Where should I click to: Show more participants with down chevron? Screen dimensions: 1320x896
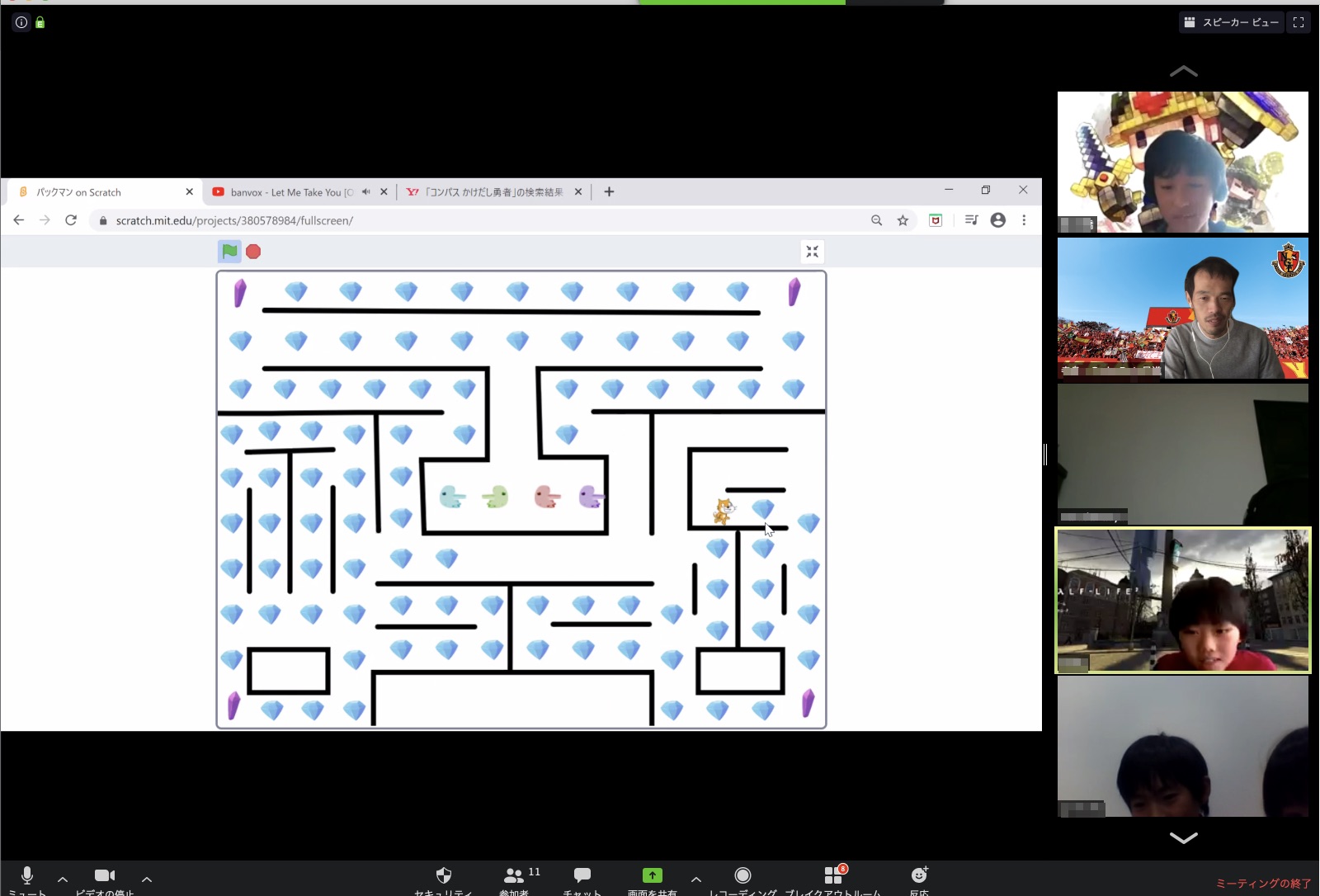pos(1184,837)
